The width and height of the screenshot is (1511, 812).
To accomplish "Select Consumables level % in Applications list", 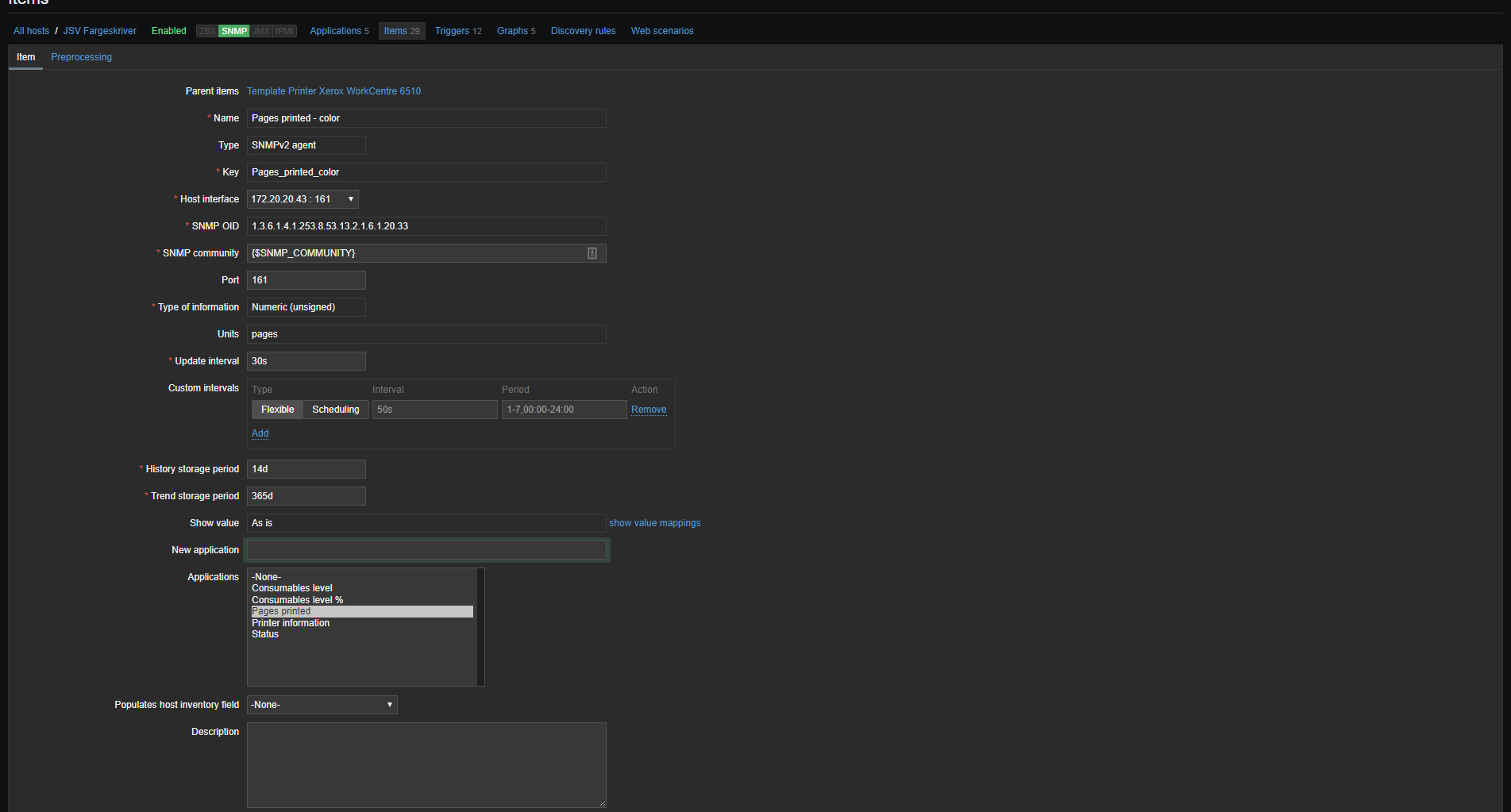I will (297, 600).
